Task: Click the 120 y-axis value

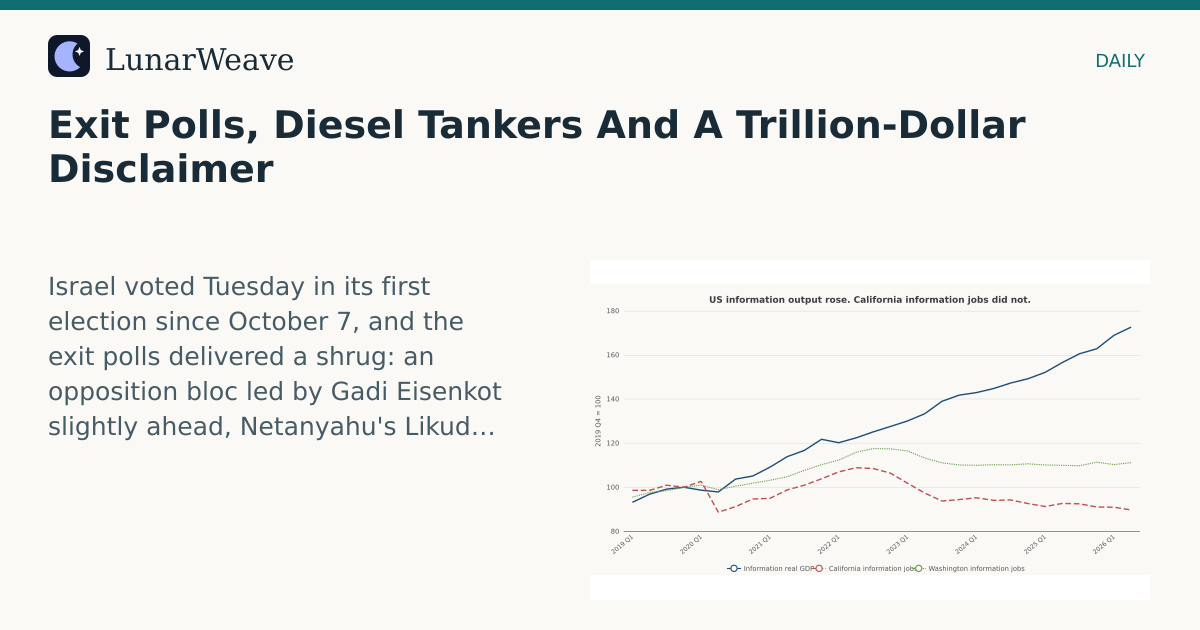Action: [x=613, y=443]
